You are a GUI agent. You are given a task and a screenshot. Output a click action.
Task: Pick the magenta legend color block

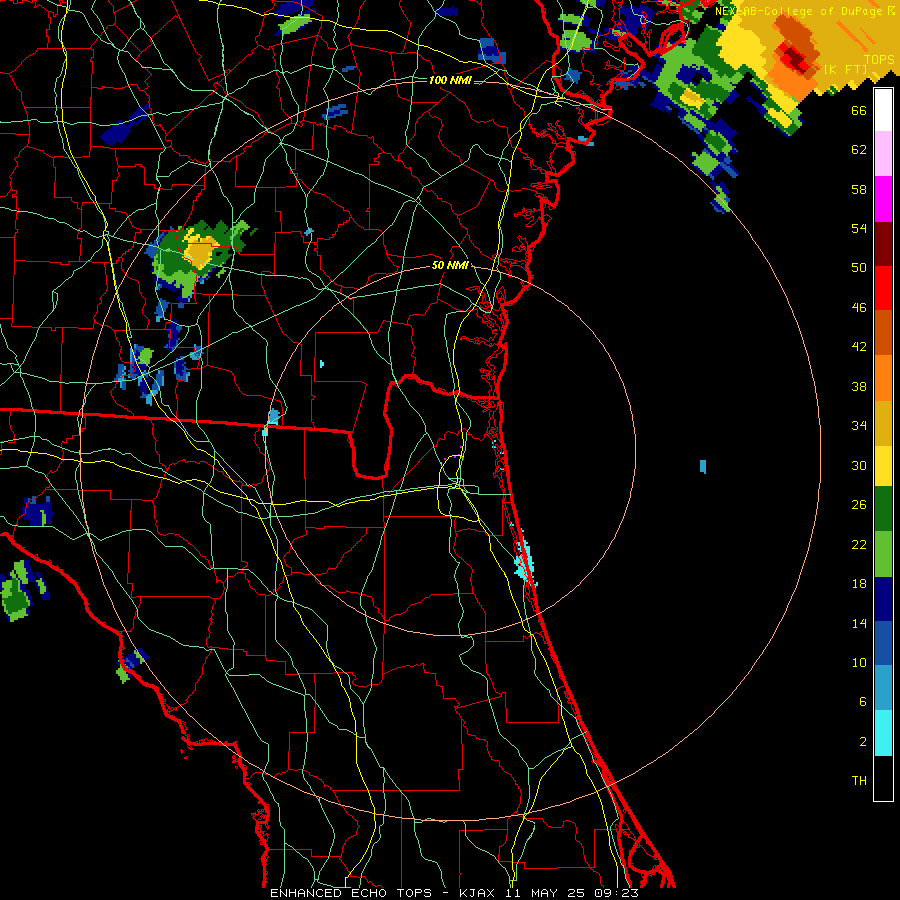(883, 199)
